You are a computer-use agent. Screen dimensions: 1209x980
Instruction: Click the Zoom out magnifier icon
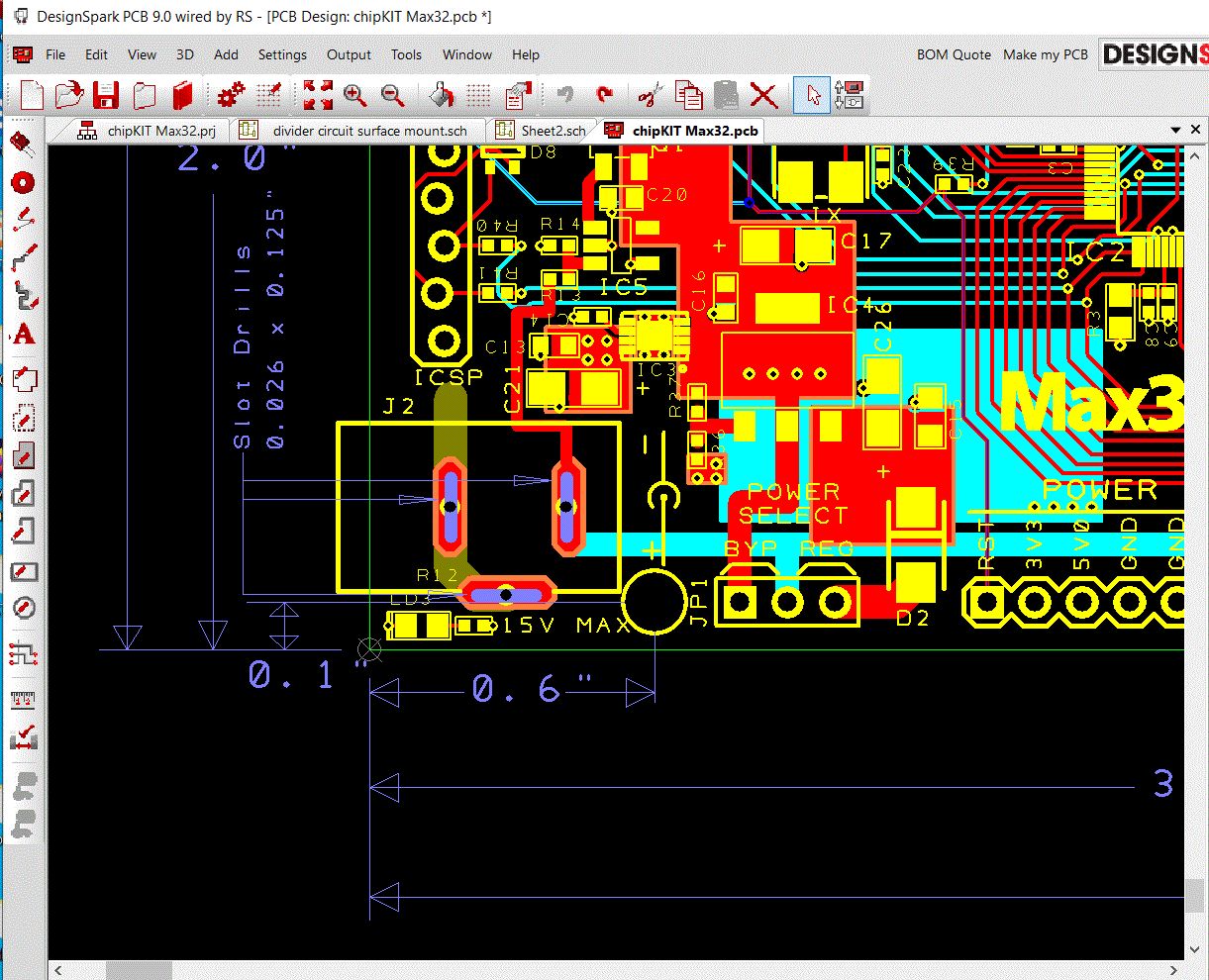pyautogui.click(x=392, y=95)
